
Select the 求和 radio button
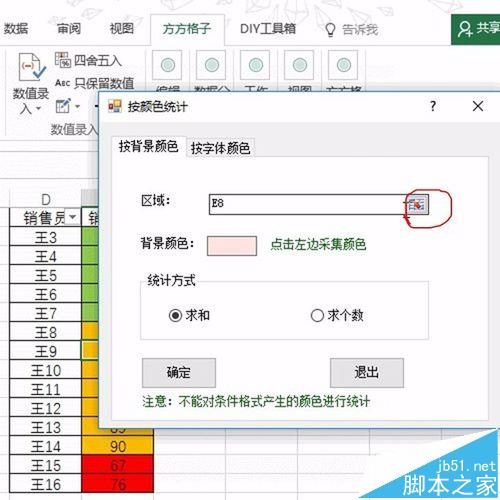(x=175, y=315)
